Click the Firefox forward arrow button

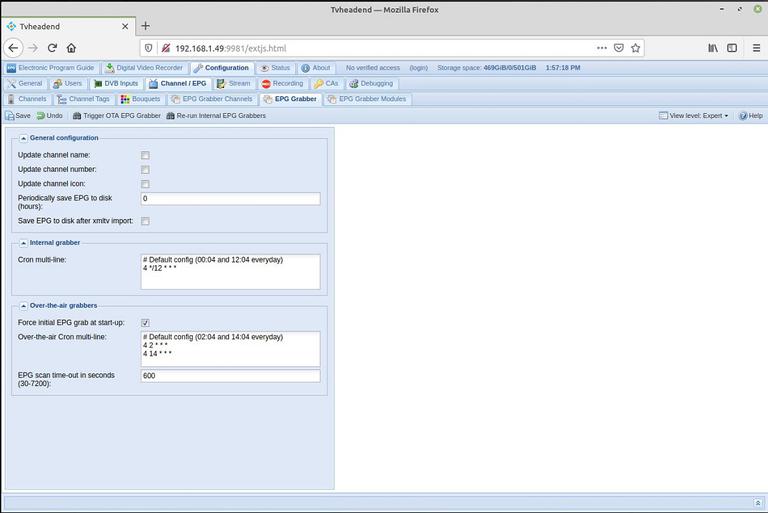click(x=33, y=48)
